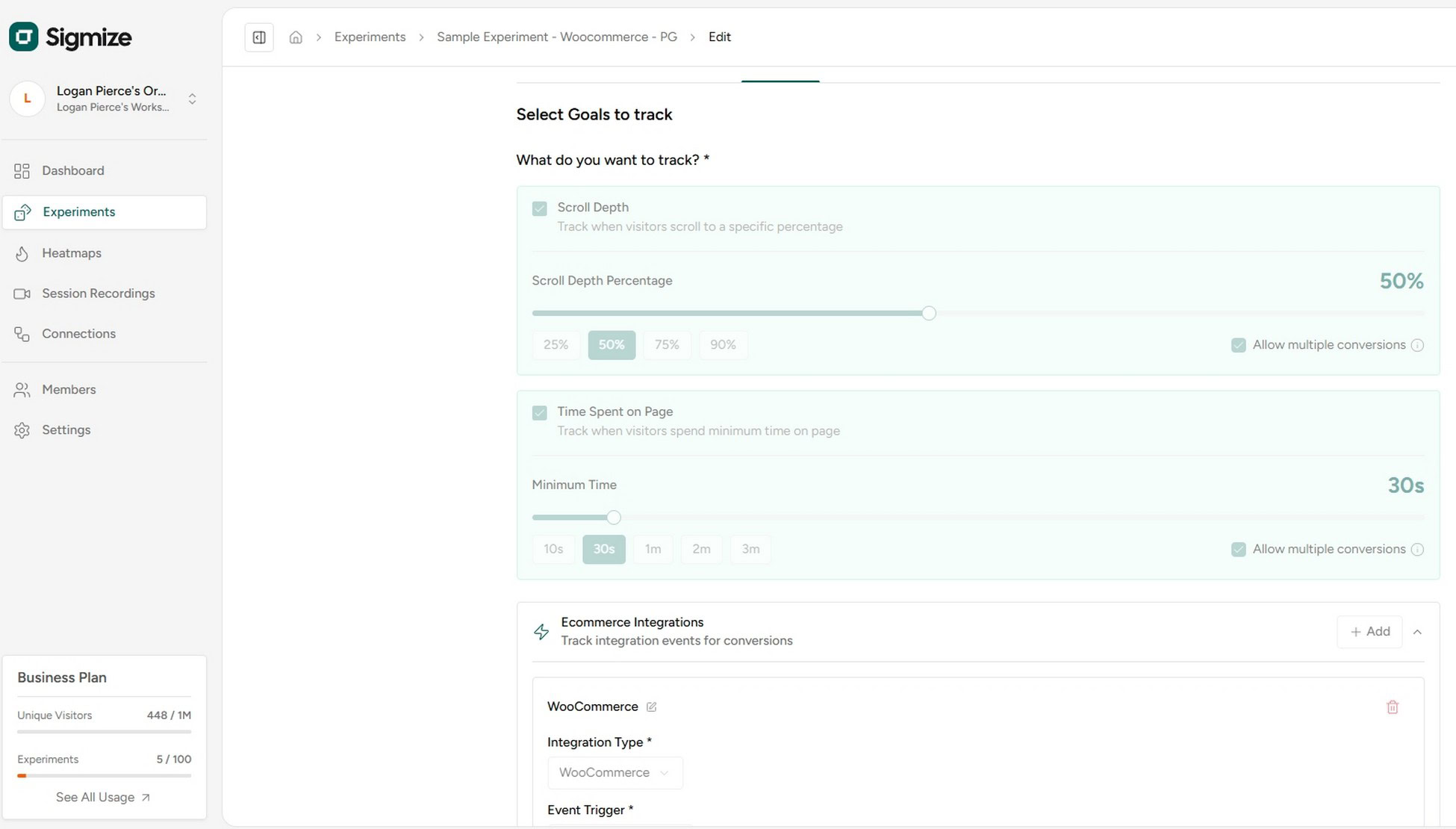This screenshot has width=1456, height=829.
Task: Toggle Allow multiple conversions under Minimum Time
Action: [x=1238, y=550]
